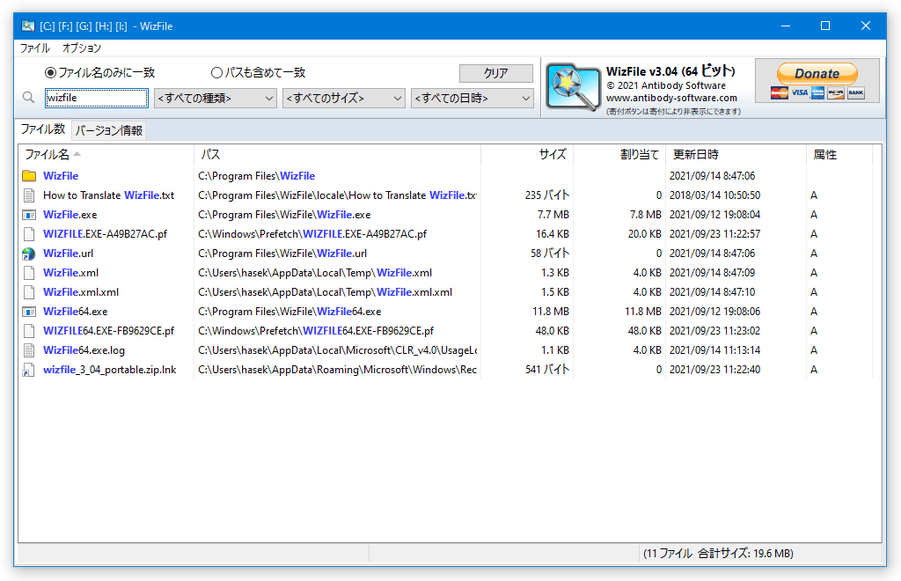The width and height of the screenshot is (901, 581).
Task: Click the 20.0 KB allocated cell
Action: tap(645, 234)
